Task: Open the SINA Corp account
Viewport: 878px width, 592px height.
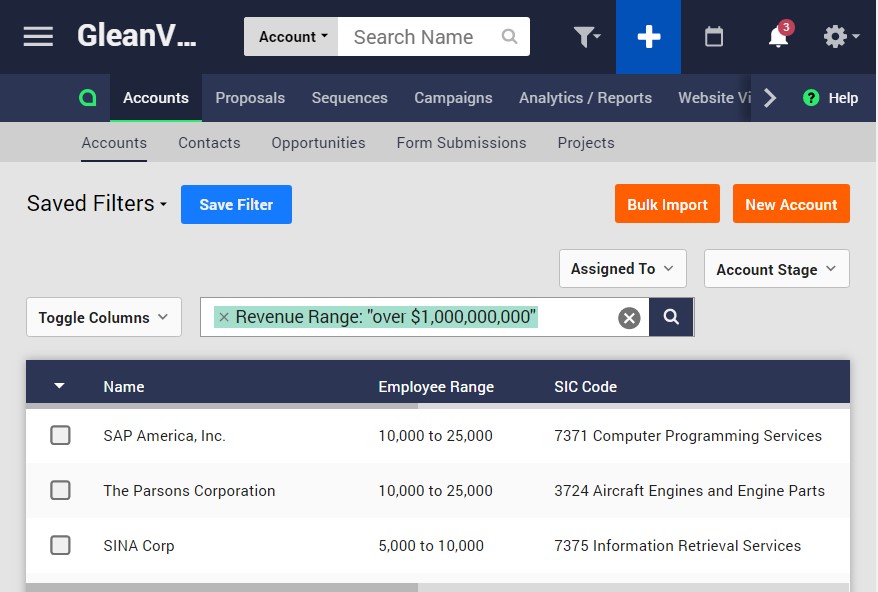Action: (x=138, y=546)
